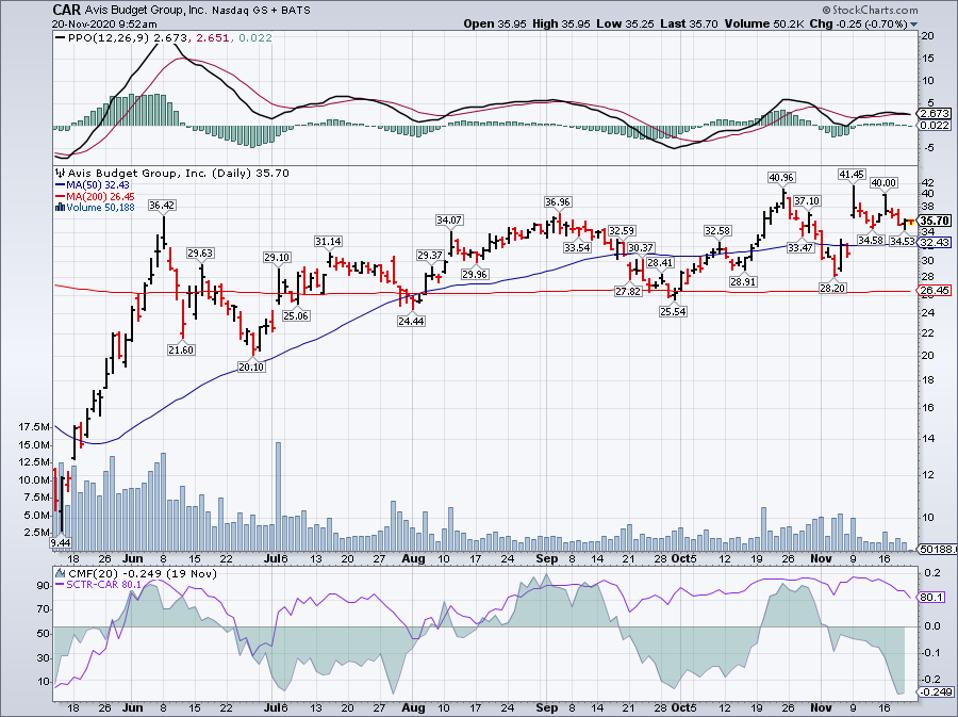Image resolution: width=958 pixels, height=717 pixels.
Task: Click the 37.10 price label
Action: (x=808, y=201)
